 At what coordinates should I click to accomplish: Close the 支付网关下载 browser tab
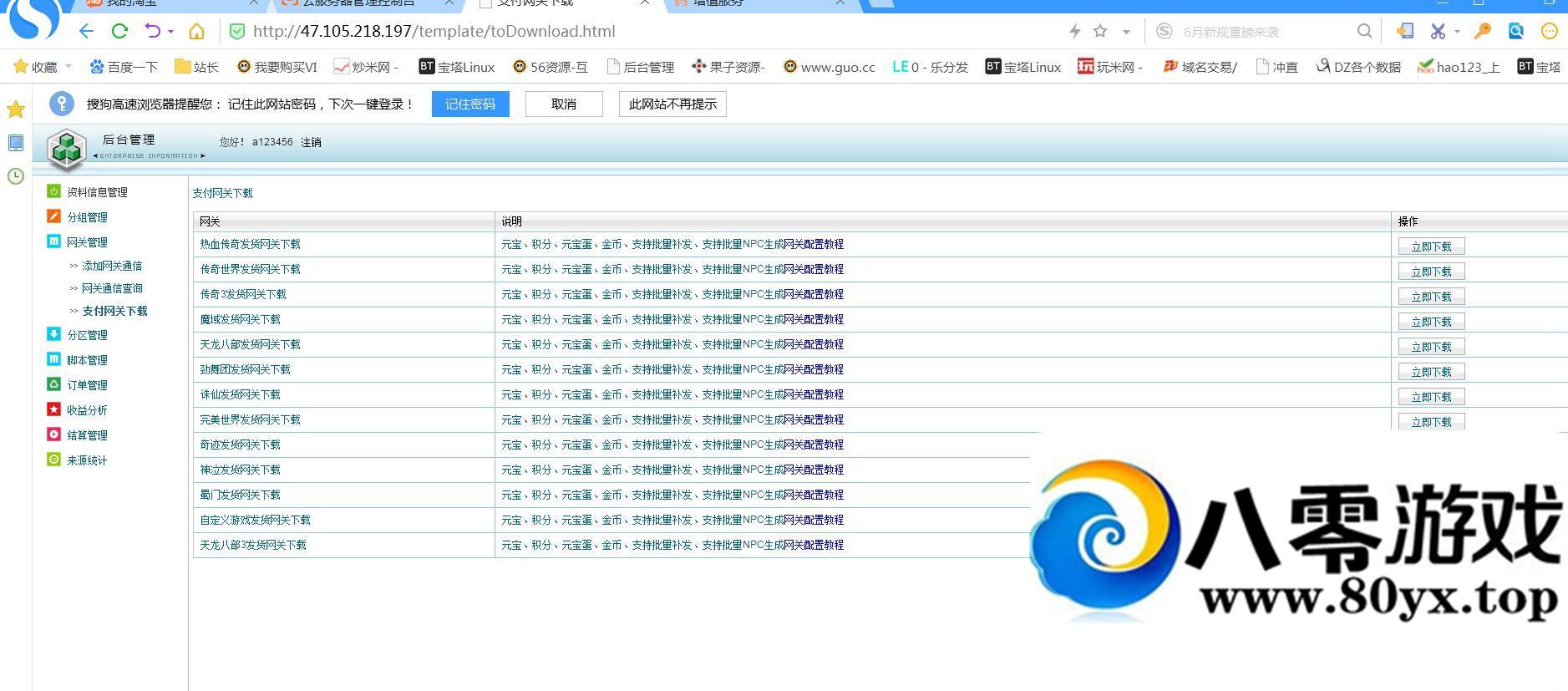(644, 3)
